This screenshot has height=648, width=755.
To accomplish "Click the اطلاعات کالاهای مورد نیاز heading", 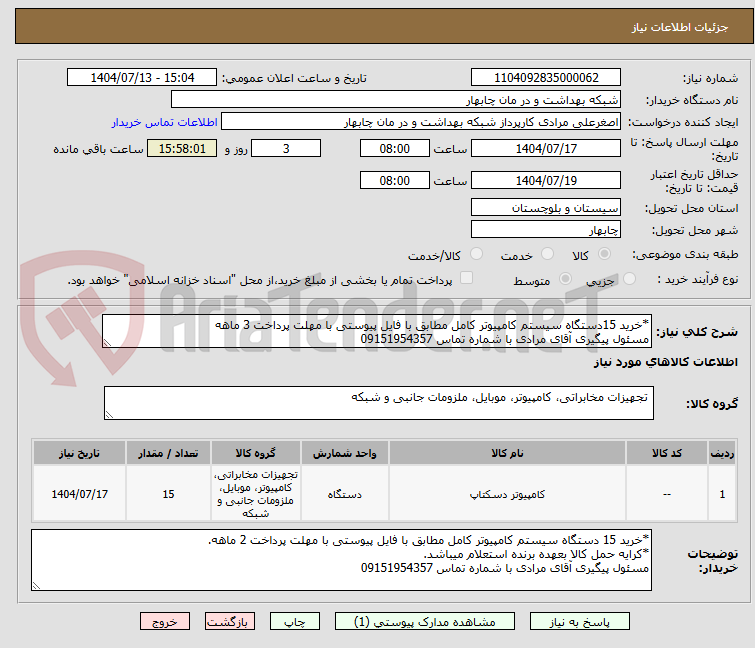I will tap(665, 362).
